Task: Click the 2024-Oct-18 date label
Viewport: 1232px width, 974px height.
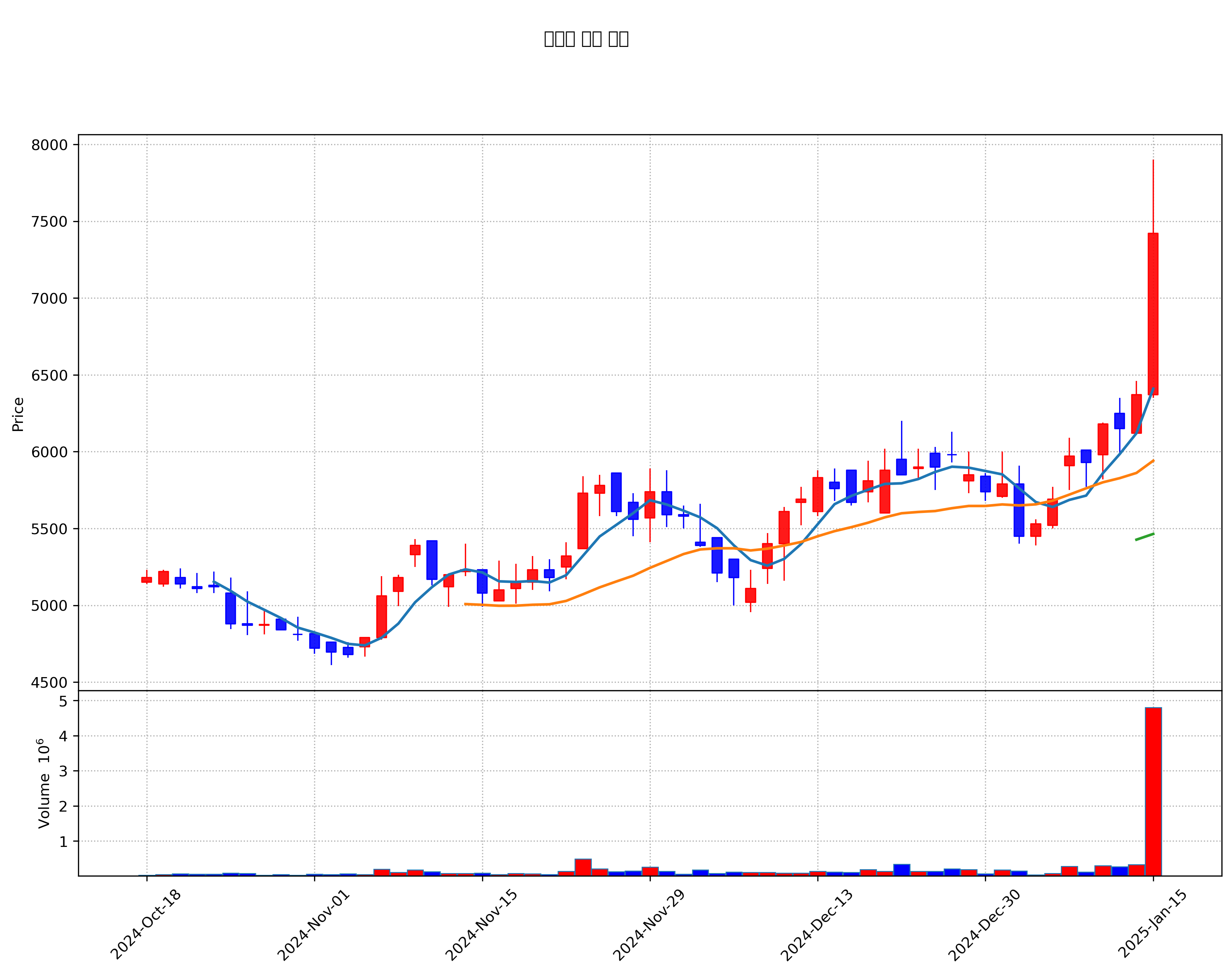Action: click(x=145, y=925)
